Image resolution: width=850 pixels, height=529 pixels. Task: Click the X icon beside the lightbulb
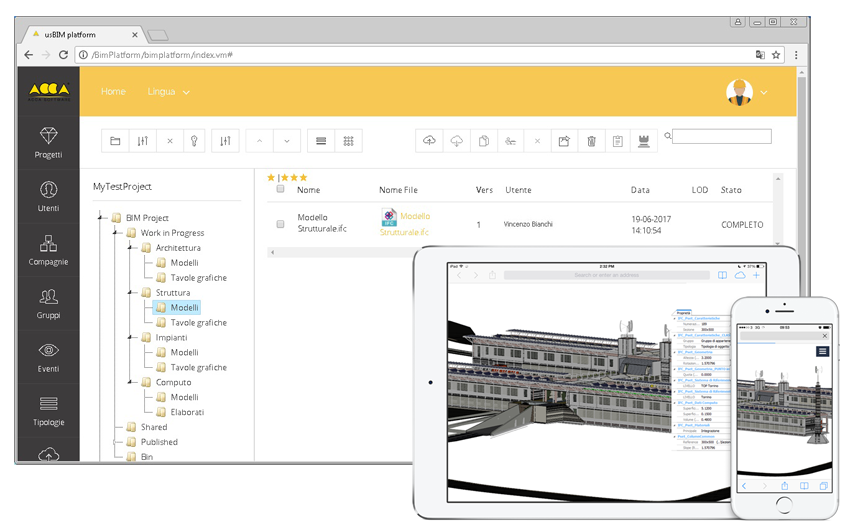[x=170, y=141]
